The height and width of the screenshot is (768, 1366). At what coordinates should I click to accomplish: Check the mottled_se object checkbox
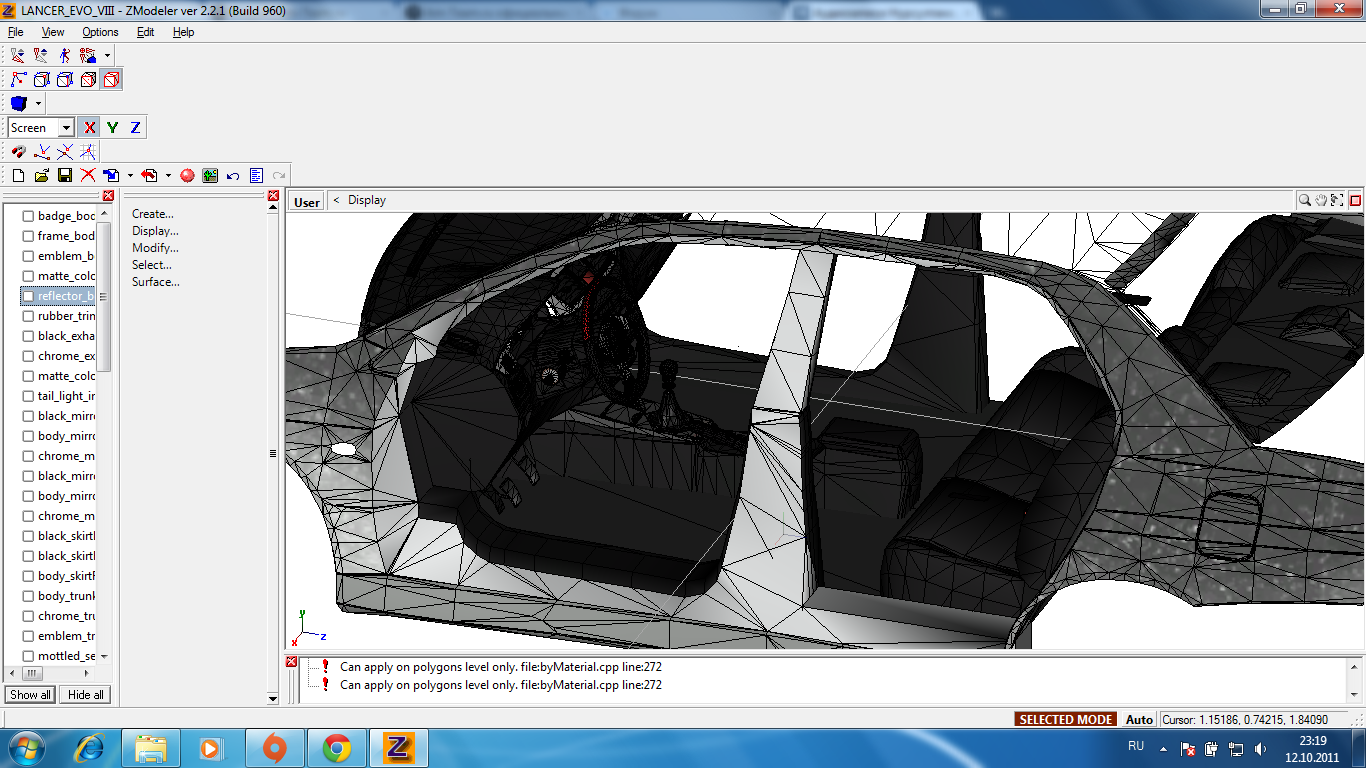(x=28, y=656)
